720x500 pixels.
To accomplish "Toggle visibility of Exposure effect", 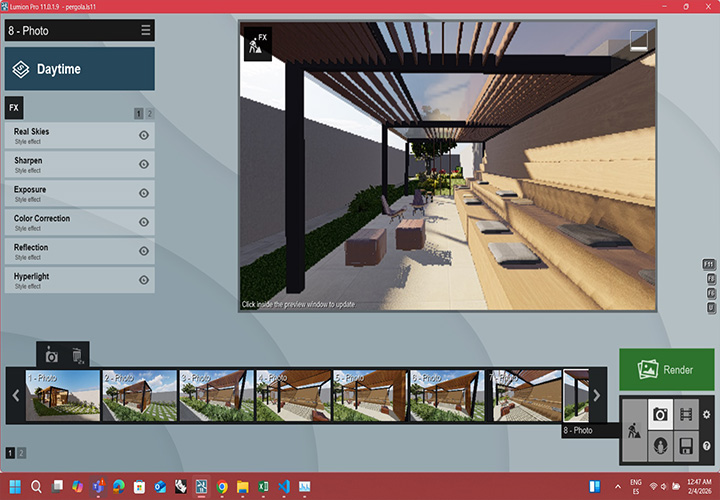I will 144,193.
